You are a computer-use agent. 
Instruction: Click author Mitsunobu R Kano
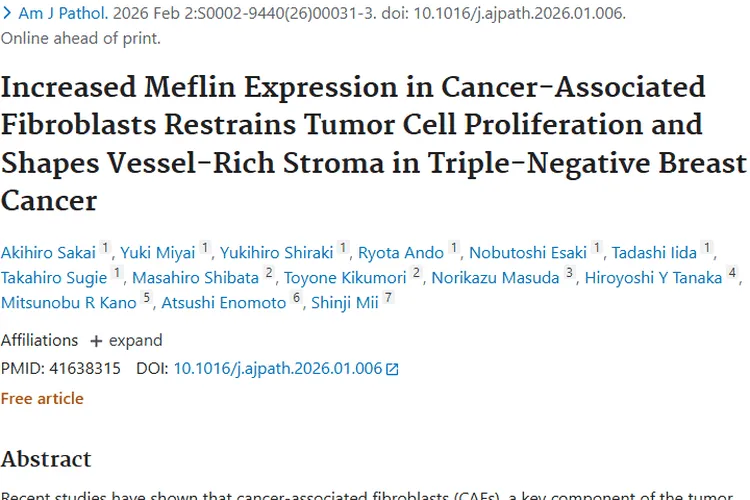[x=69, y=302]
